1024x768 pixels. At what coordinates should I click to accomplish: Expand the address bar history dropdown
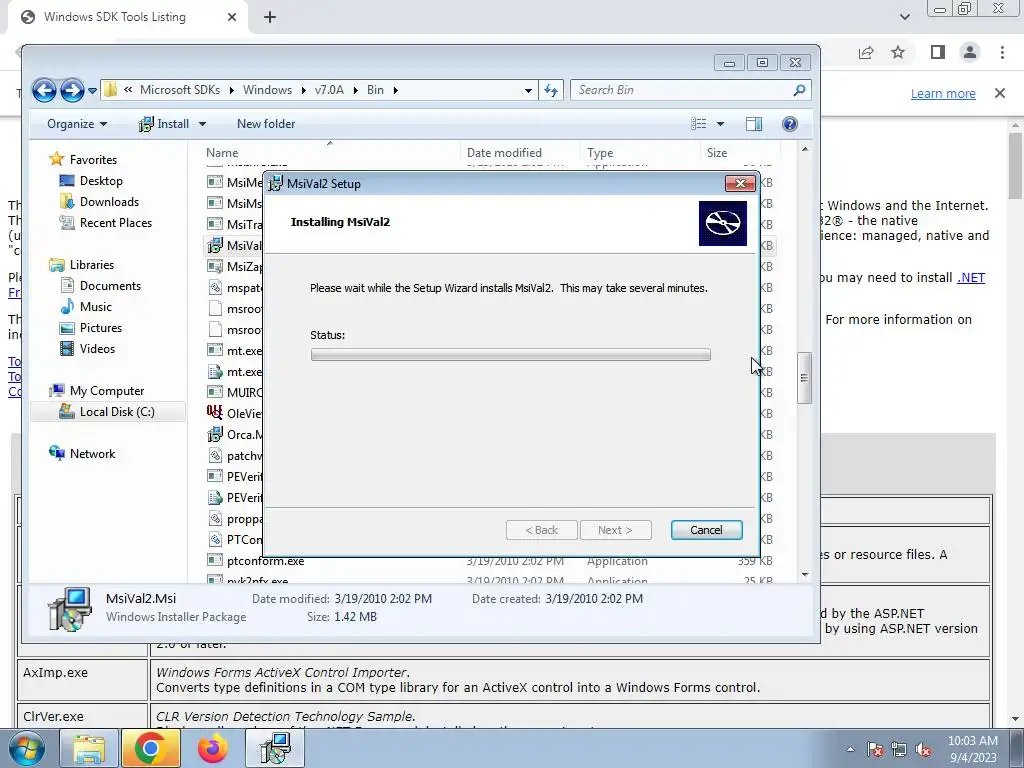click(528, 91)
